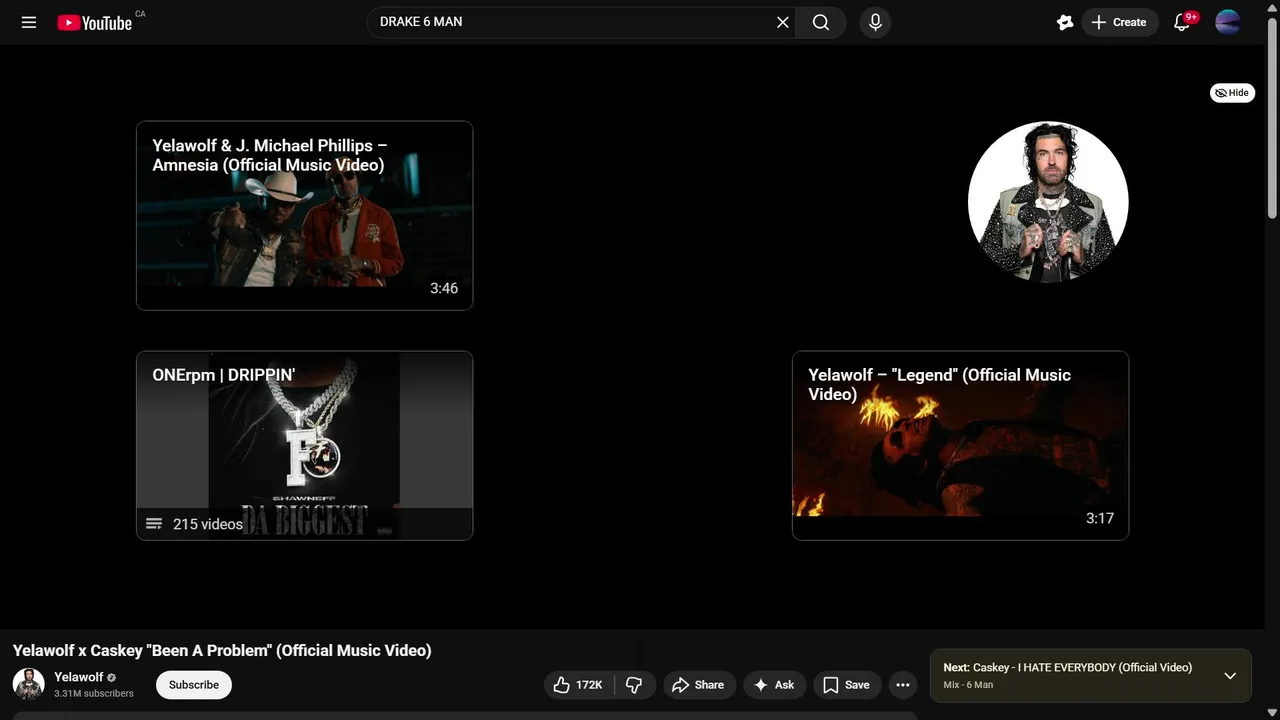Like the video with 172K likes
1280x720 pixels.
[578, 685]
